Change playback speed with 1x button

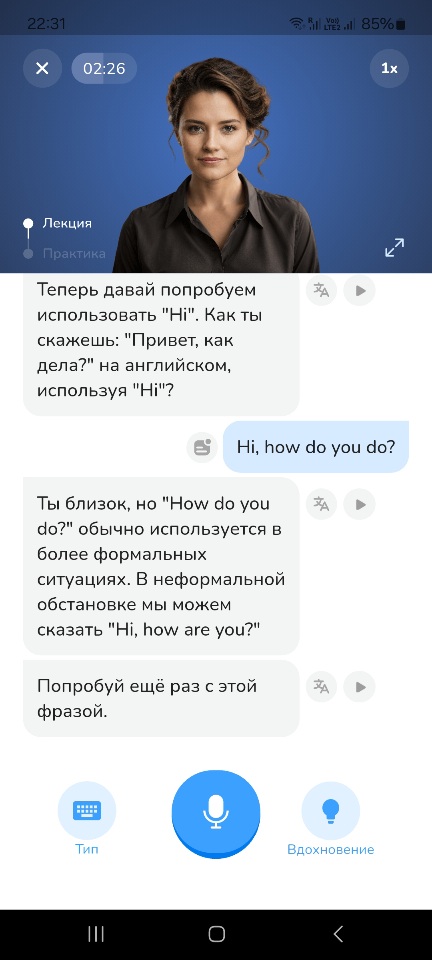[389, 68]
